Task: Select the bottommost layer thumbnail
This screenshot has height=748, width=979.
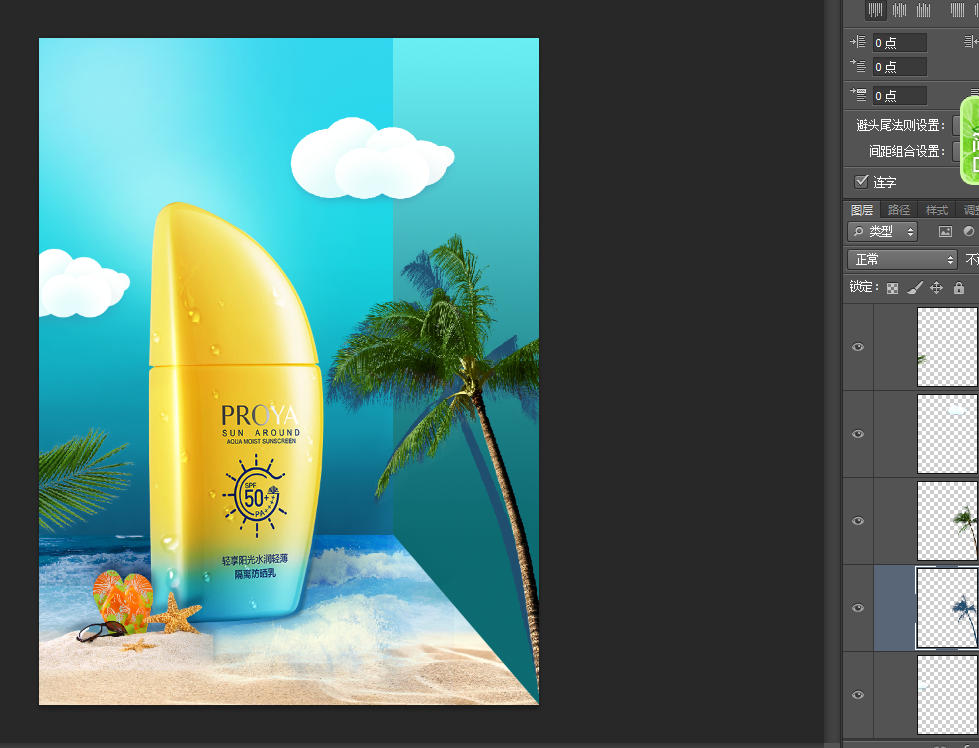Action: coord(948,695)
